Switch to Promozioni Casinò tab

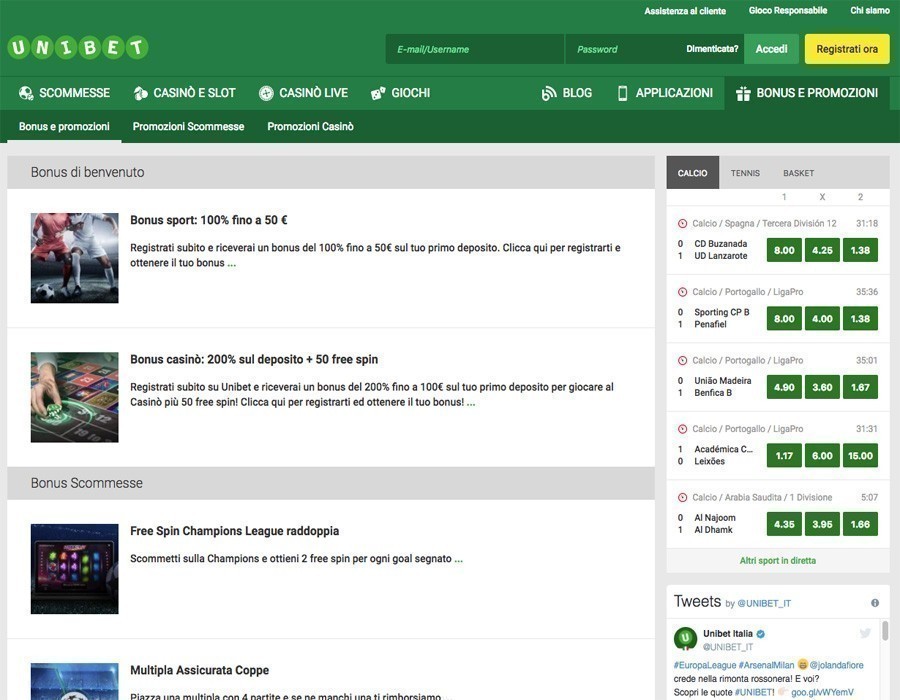point(311,126)
